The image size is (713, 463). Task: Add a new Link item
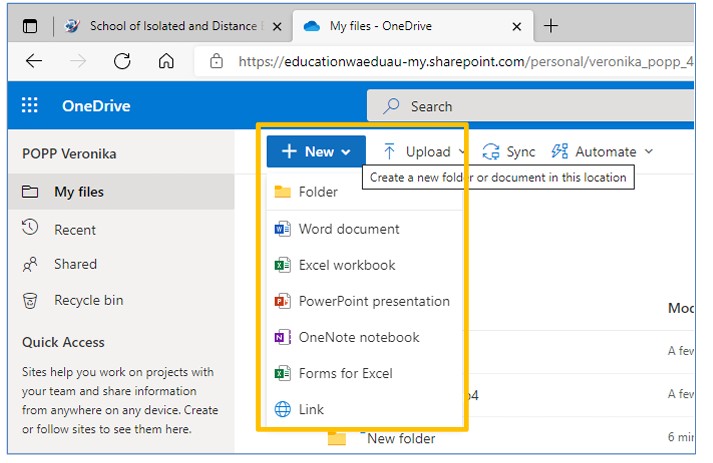(x=311, y=409)
